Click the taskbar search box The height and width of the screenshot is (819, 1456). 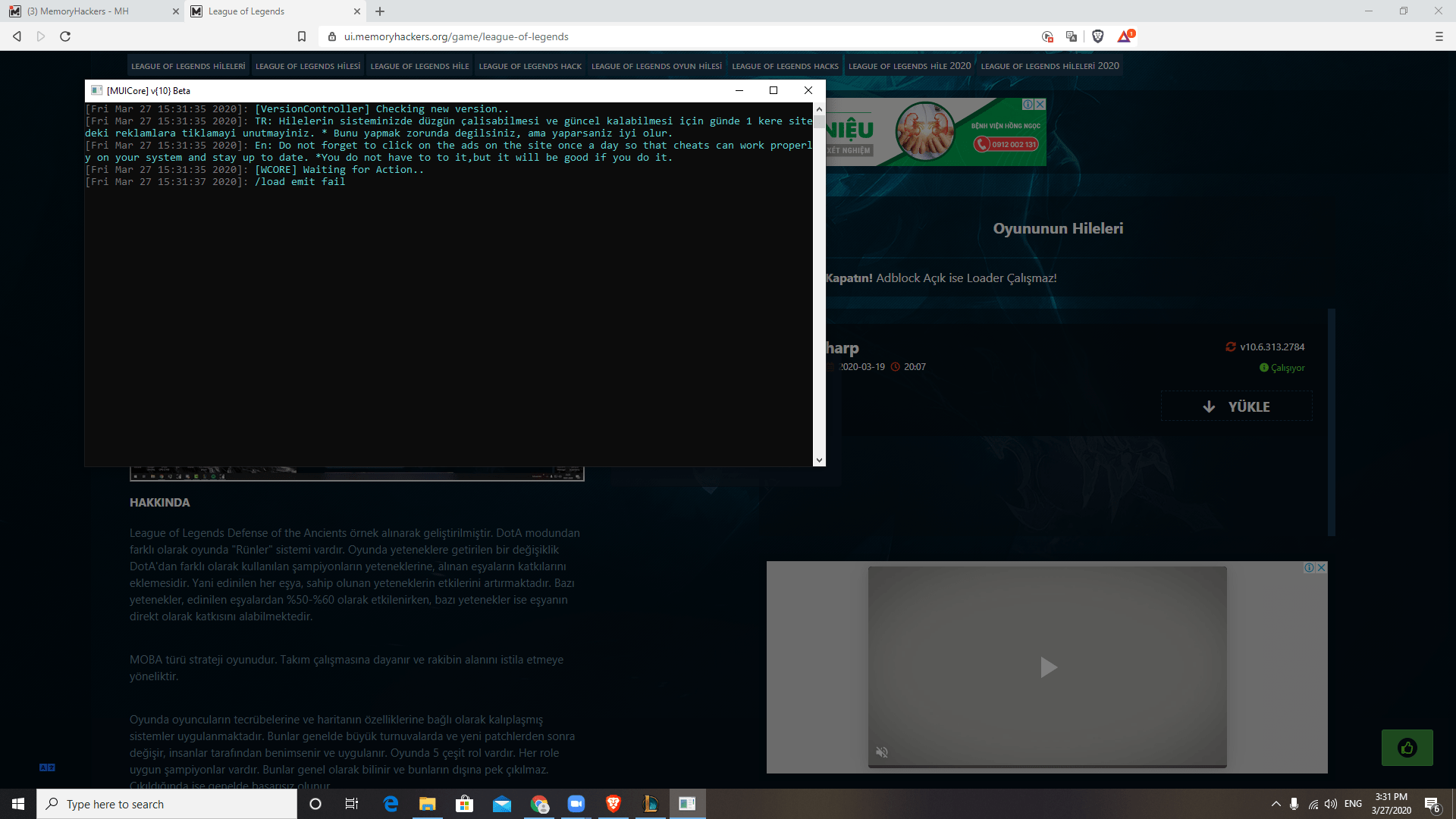pos(167,804)
